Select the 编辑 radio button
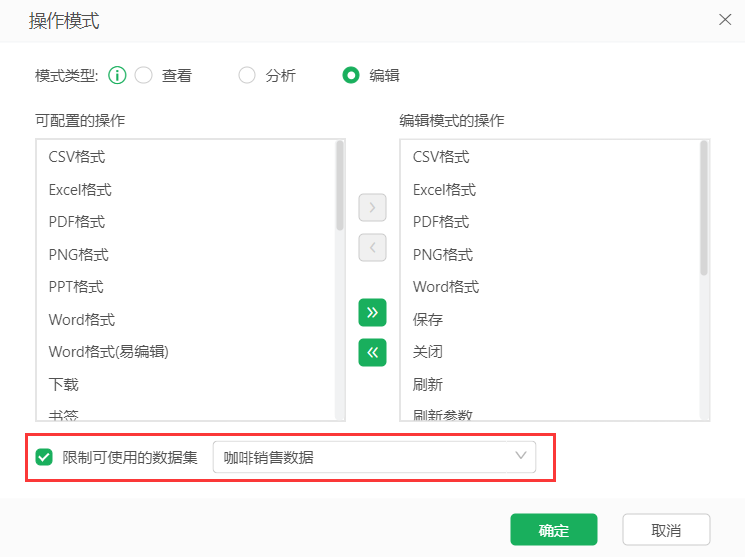The width and height of the screenshot is (745, 557). (351, 75)
